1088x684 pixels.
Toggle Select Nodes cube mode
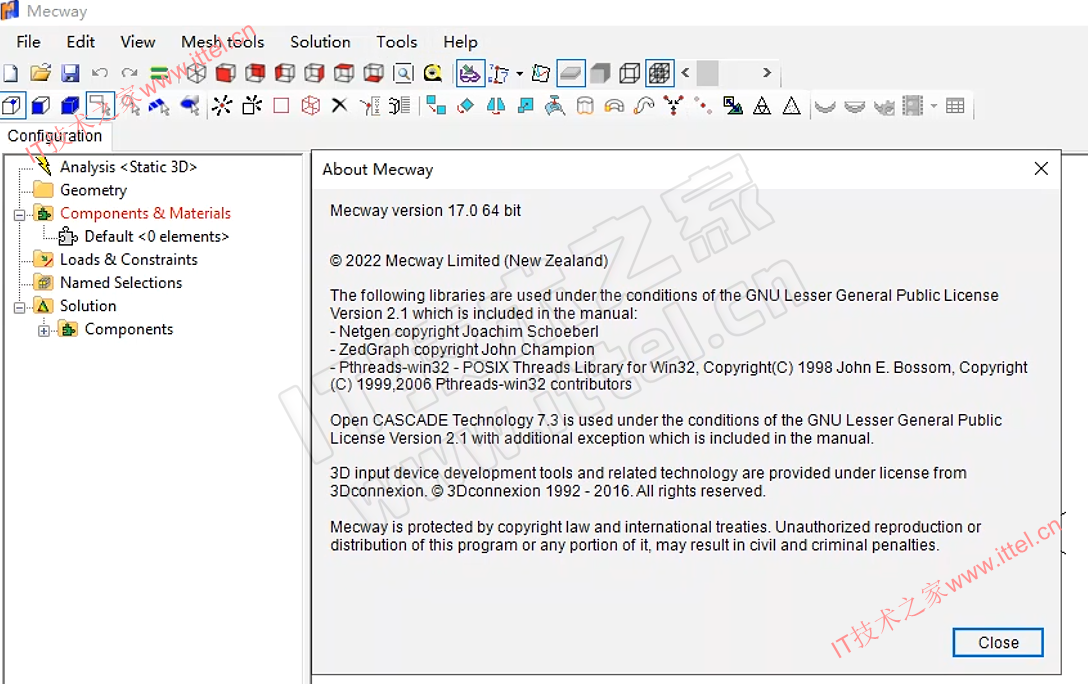12,105
